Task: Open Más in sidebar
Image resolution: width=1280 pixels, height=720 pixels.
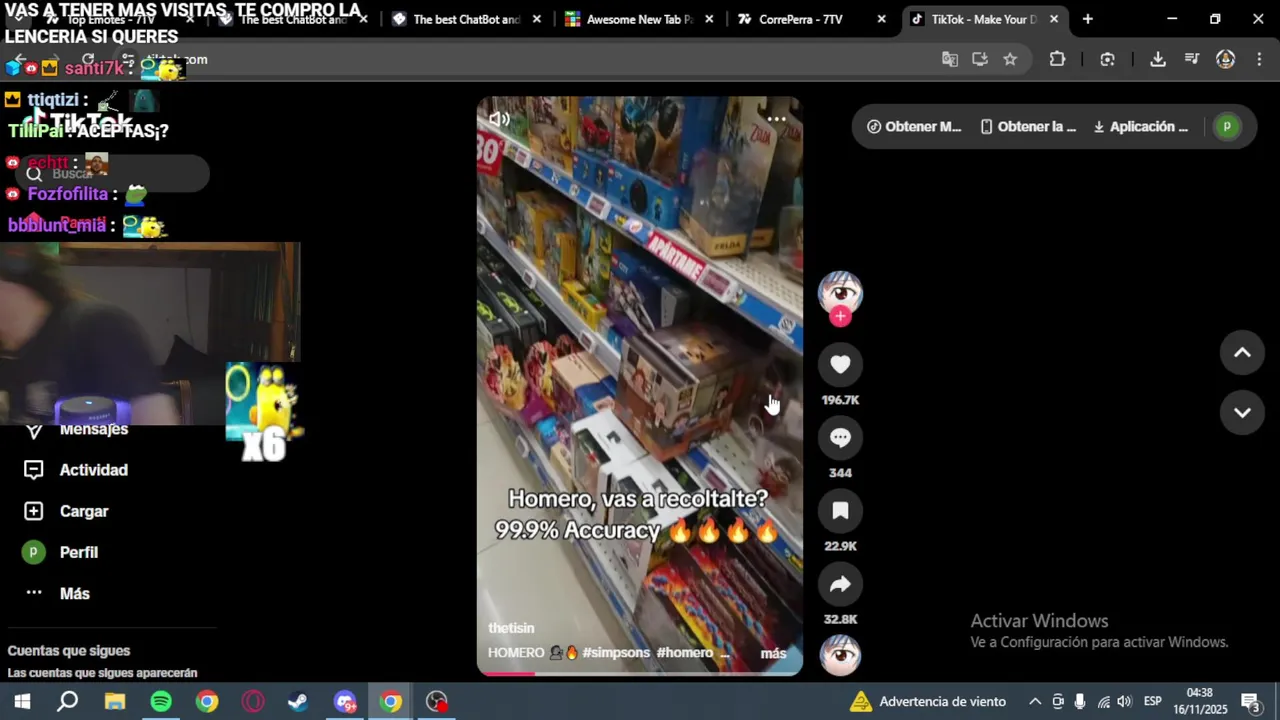Action: coord(75,593)
